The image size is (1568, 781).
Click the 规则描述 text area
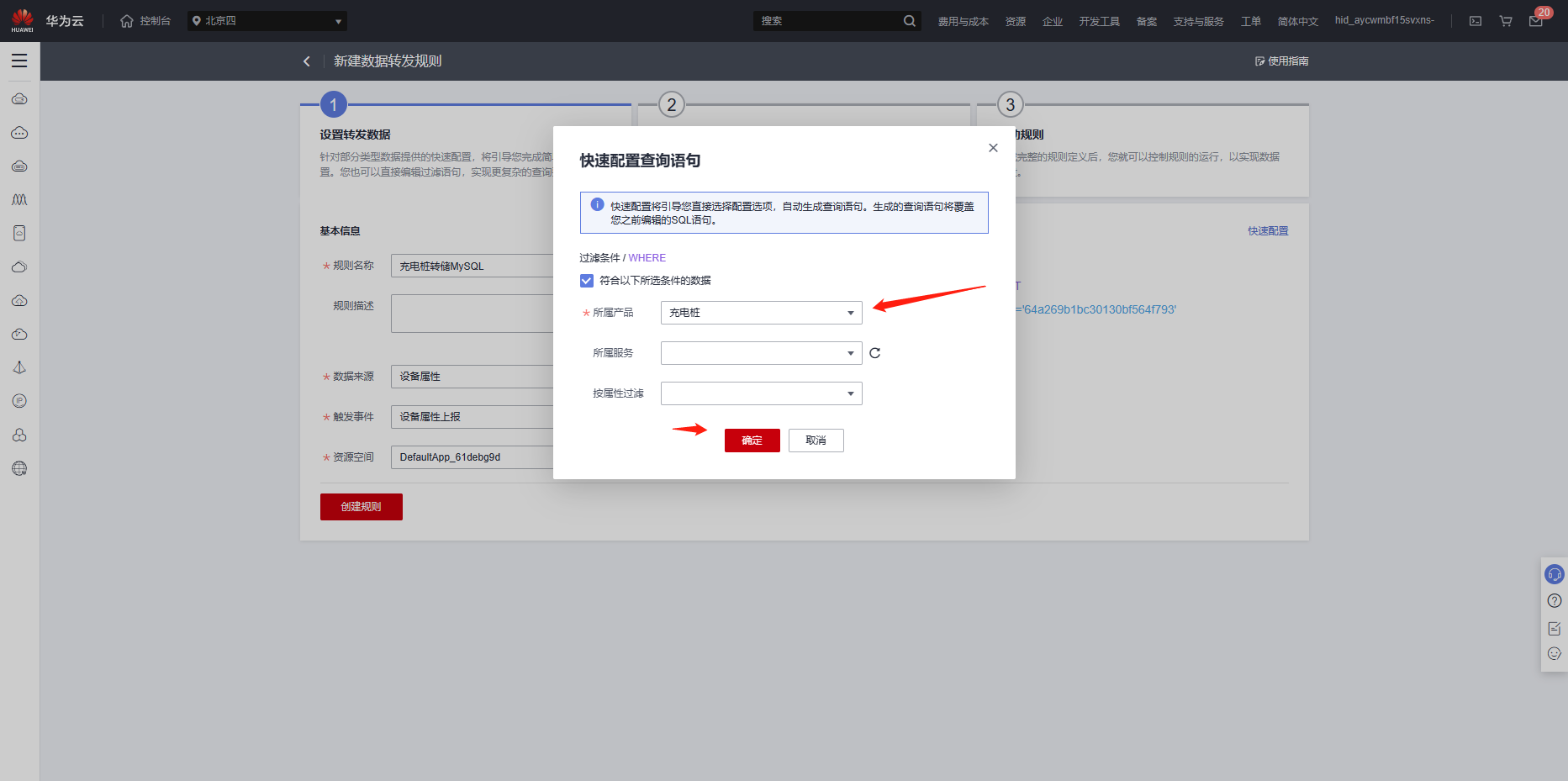coord(473,314)
